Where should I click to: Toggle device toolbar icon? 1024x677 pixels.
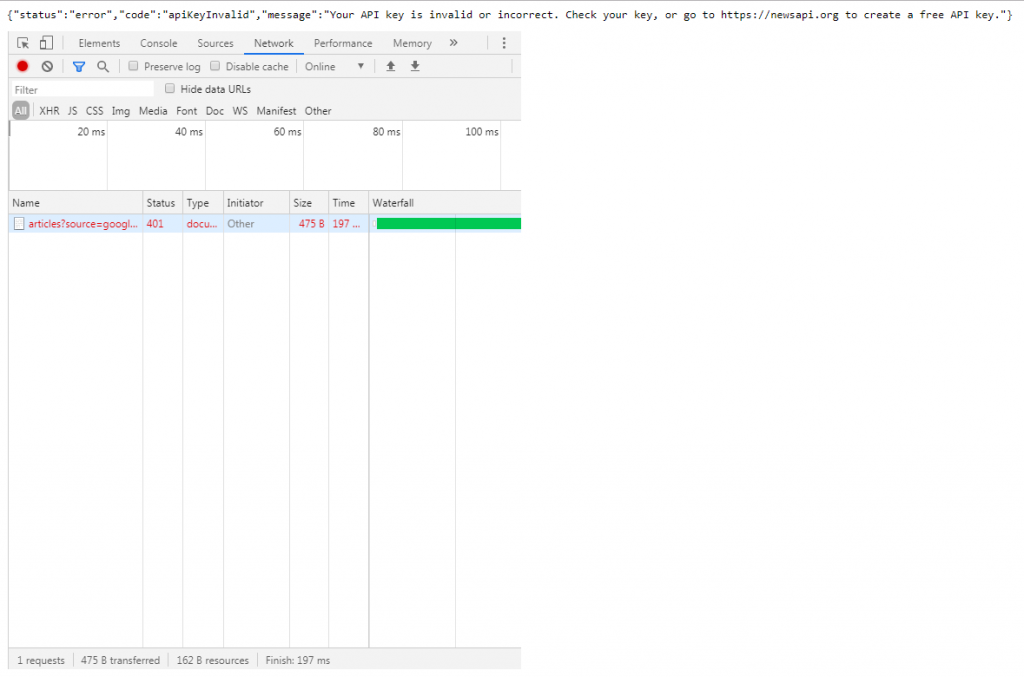(46, 43)
